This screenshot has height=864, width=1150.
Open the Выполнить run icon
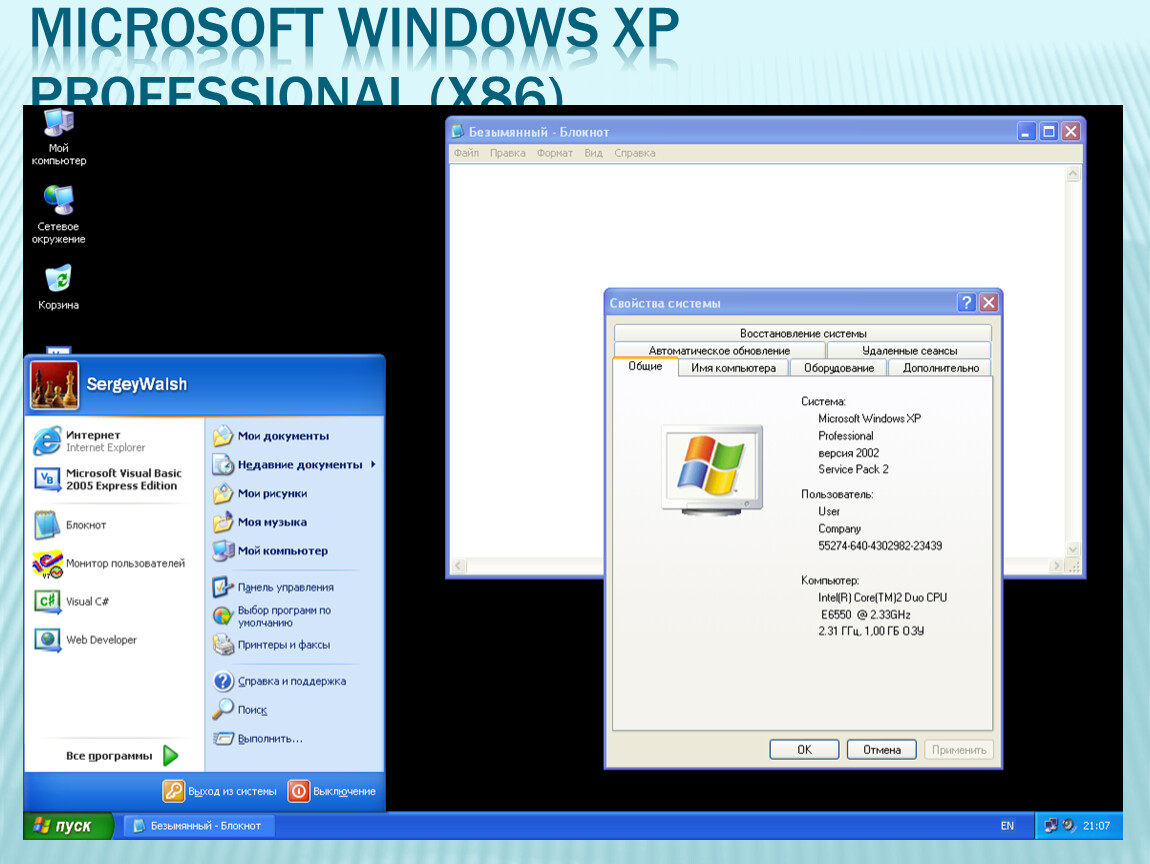(x=223, y=739)
